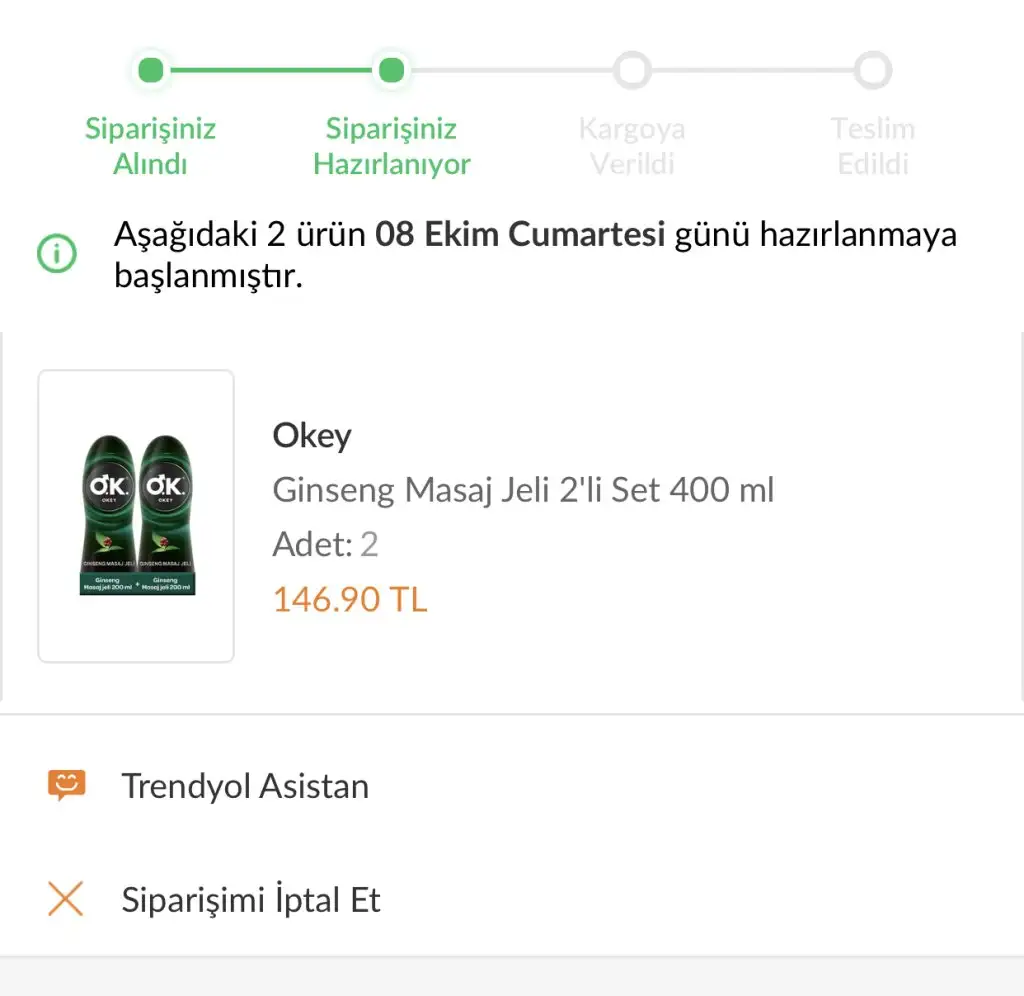This screenshot has width=1024, height=996.
Task: Click the 146.90 TL price
Action: 350,599
